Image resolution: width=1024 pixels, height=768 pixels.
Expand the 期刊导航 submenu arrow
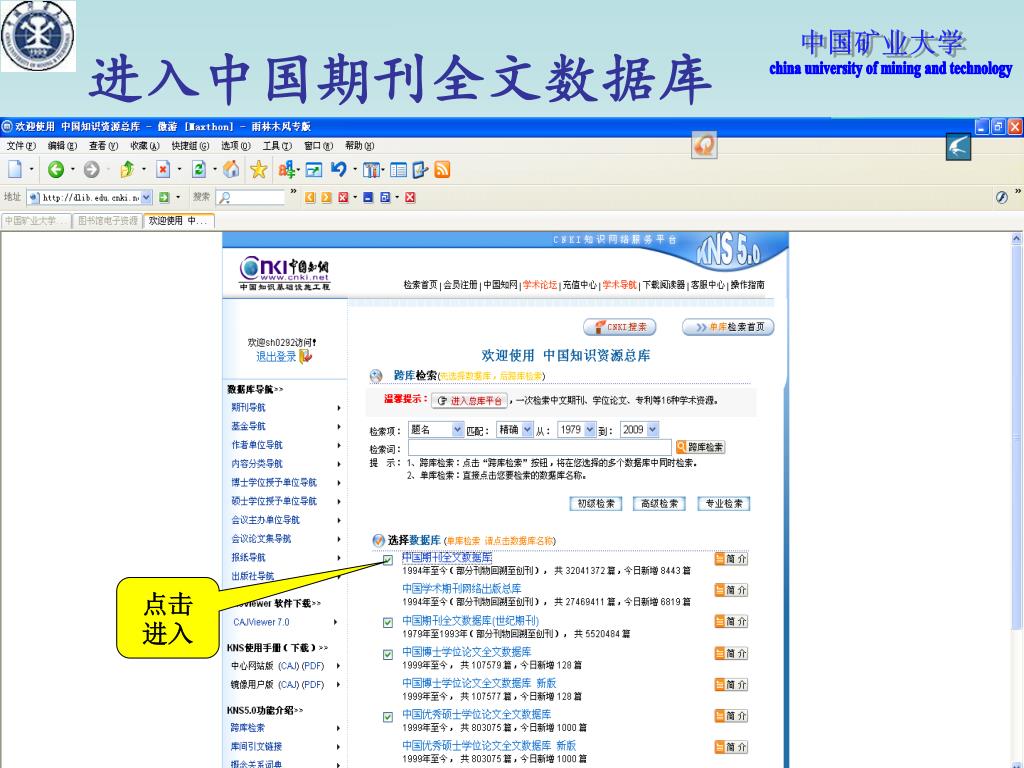[339, 408]
